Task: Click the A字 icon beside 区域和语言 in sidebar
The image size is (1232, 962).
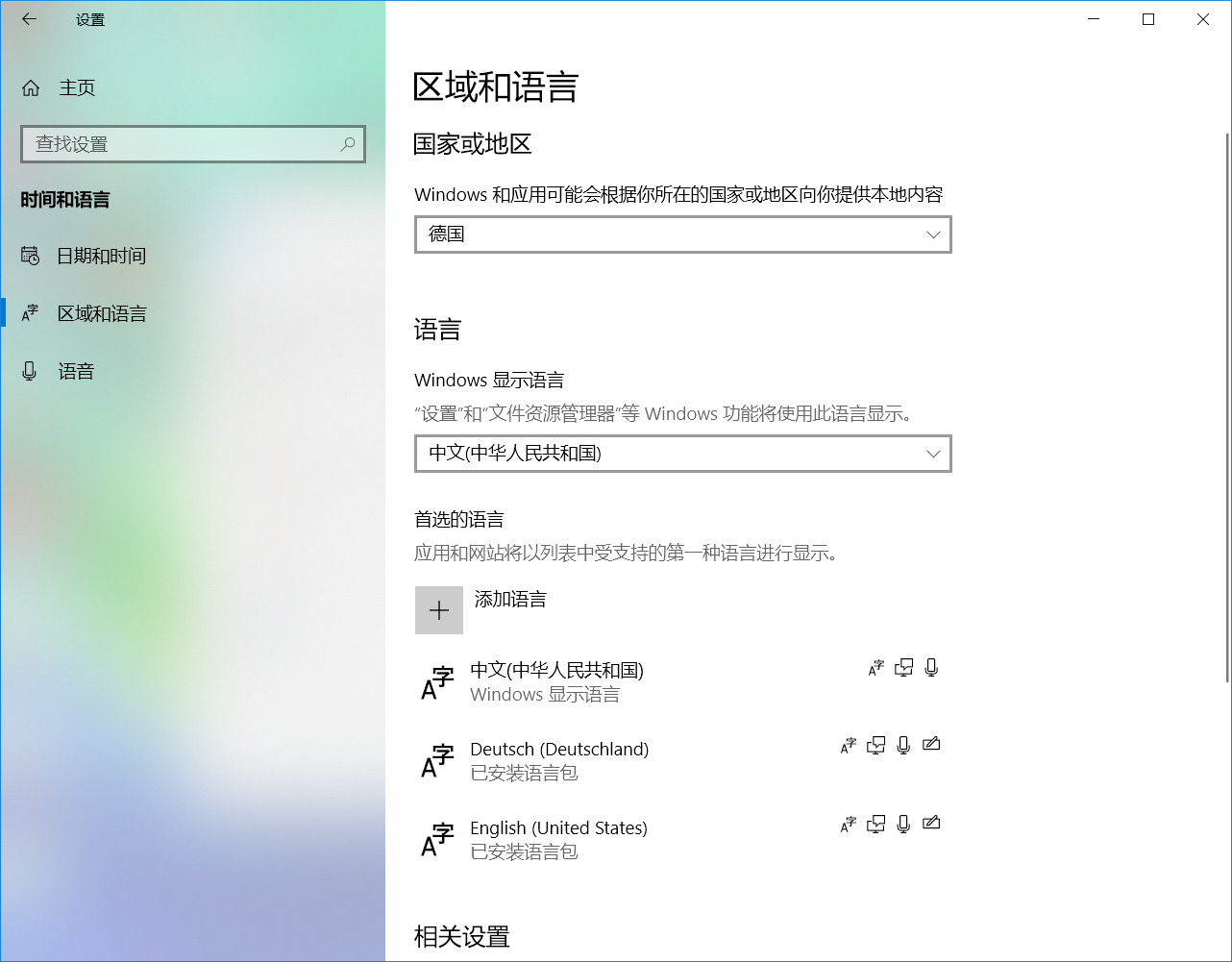Action: [31, 313]
